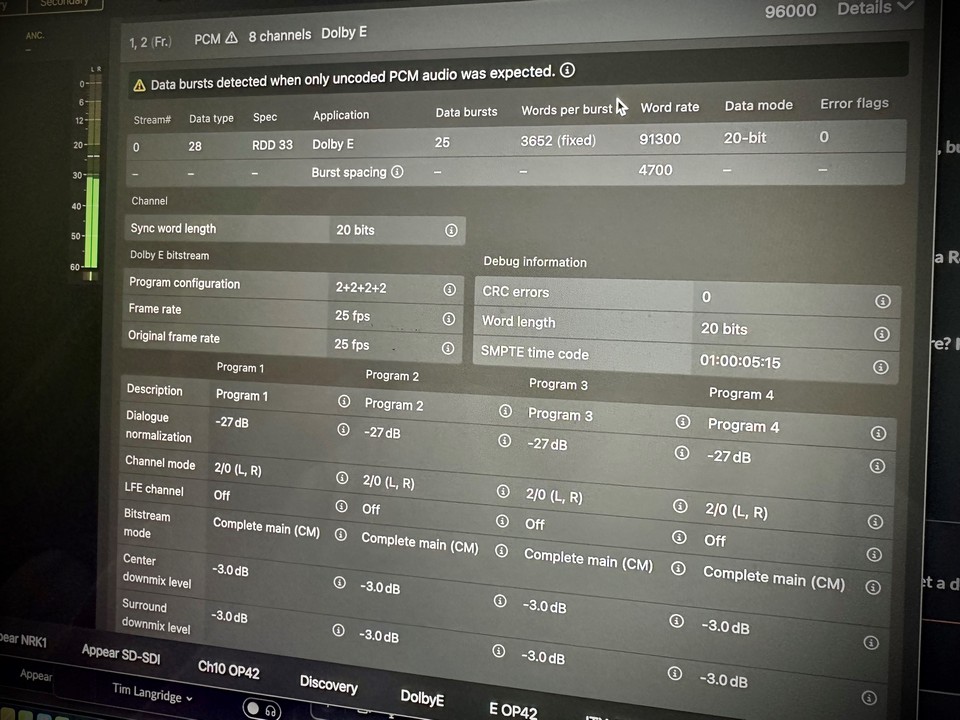Open the Burst spacing info icon
Screen dimensions: 960x720
(x=397, y=172)
